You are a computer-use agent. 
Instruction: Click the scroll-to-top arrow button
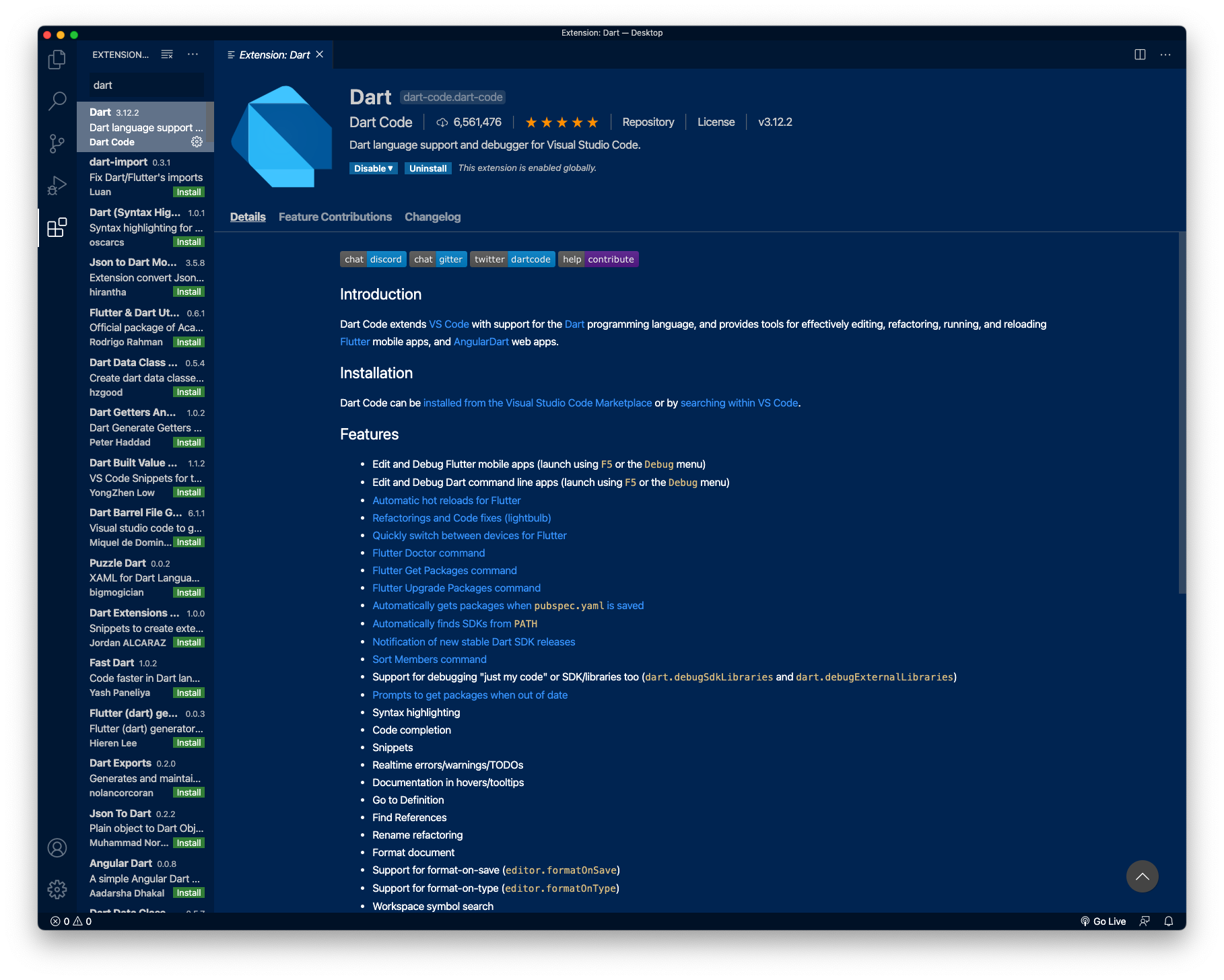point(1142,876)
